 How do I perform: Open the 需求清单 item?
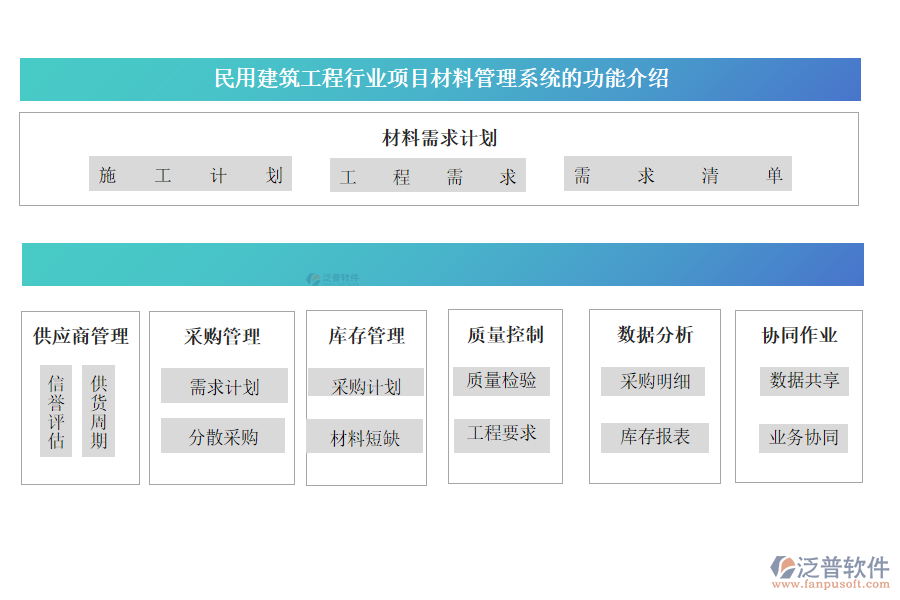tap(677, 175)
